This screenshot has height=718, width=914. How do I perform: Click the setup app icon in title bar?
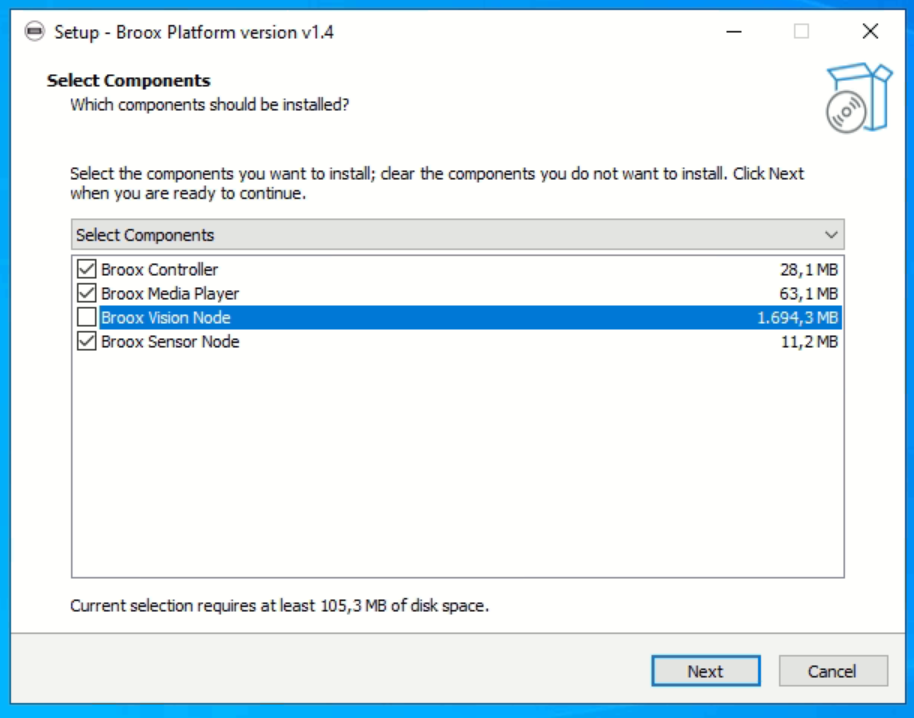click(34, 31)
